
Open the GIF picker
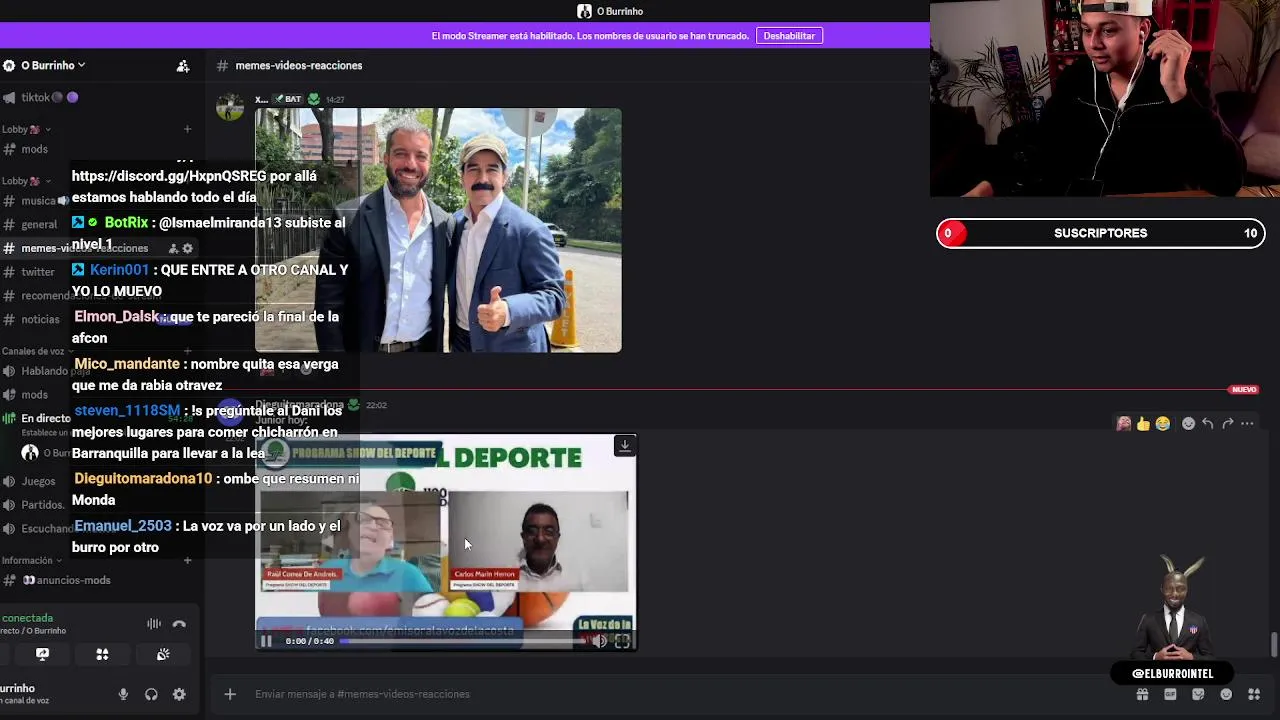(x=1170, y=694)
